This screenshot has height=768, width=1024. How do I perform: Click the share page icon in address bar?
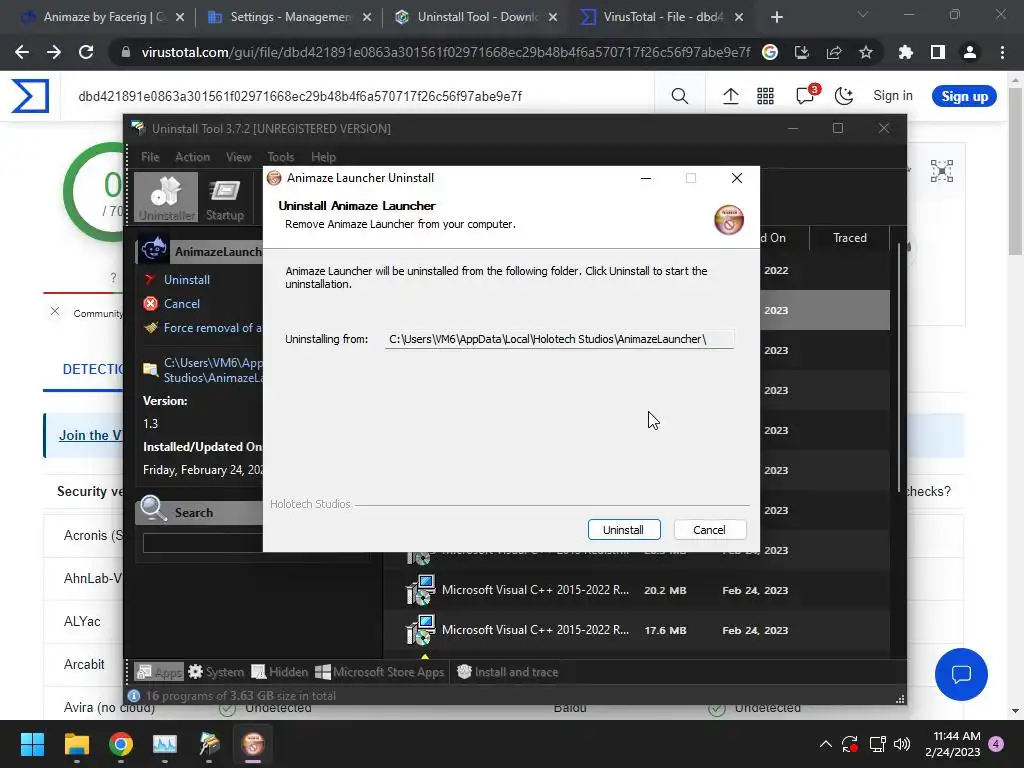tap(834, 52)
